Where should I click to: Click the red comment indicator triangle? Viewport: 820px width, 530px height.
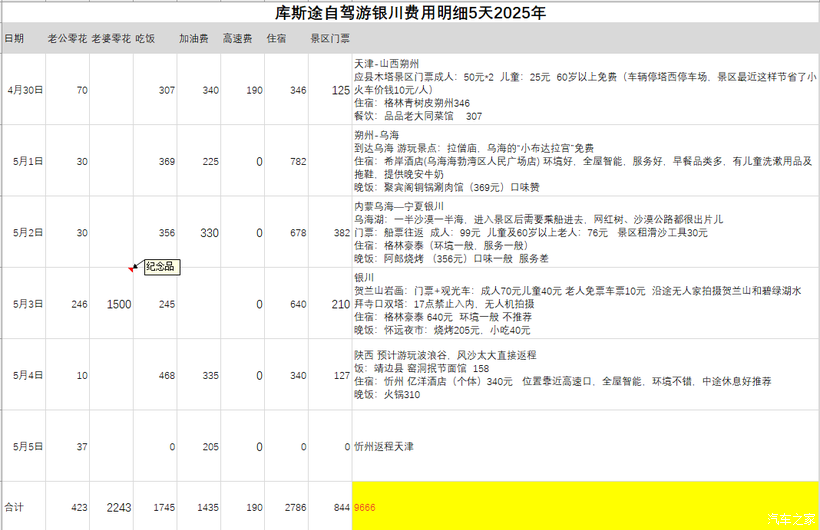coord(131,269)
